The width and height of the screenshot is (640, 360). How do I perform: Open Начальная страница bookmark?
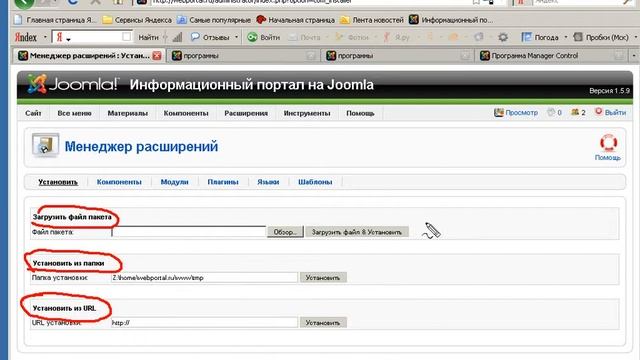[296, 20]
